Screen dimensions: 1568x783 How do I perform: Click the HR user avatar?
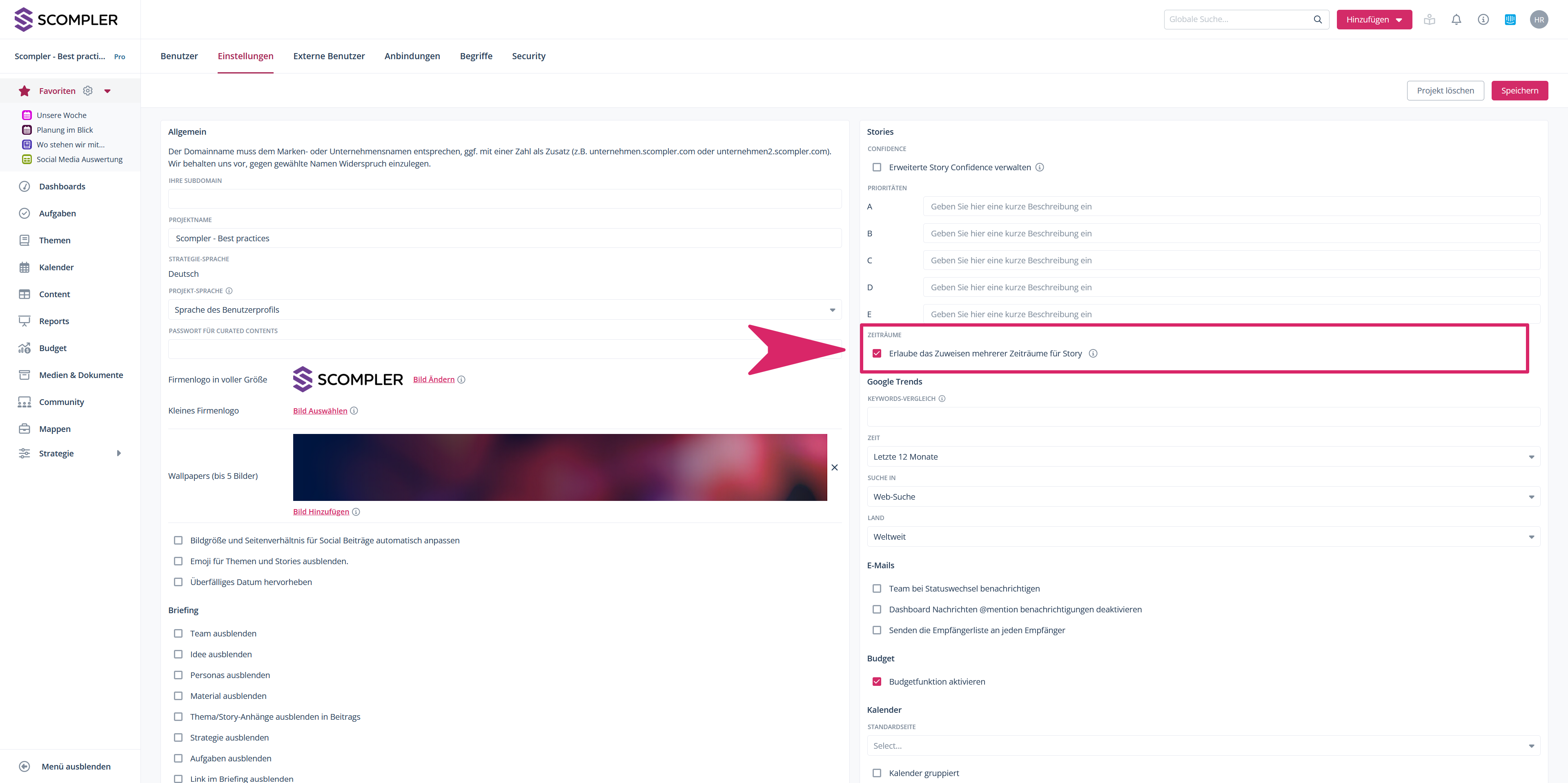[x=1539, y=20]
